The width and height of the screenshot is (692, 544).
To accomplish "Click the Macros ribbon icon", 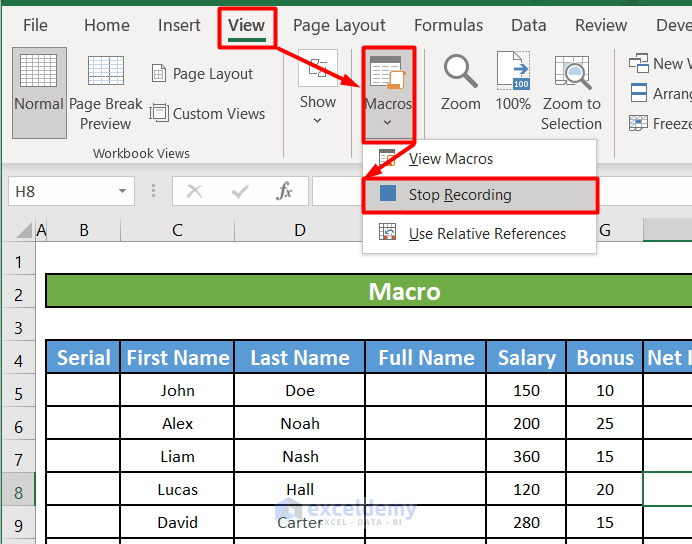I will [388, 74].
